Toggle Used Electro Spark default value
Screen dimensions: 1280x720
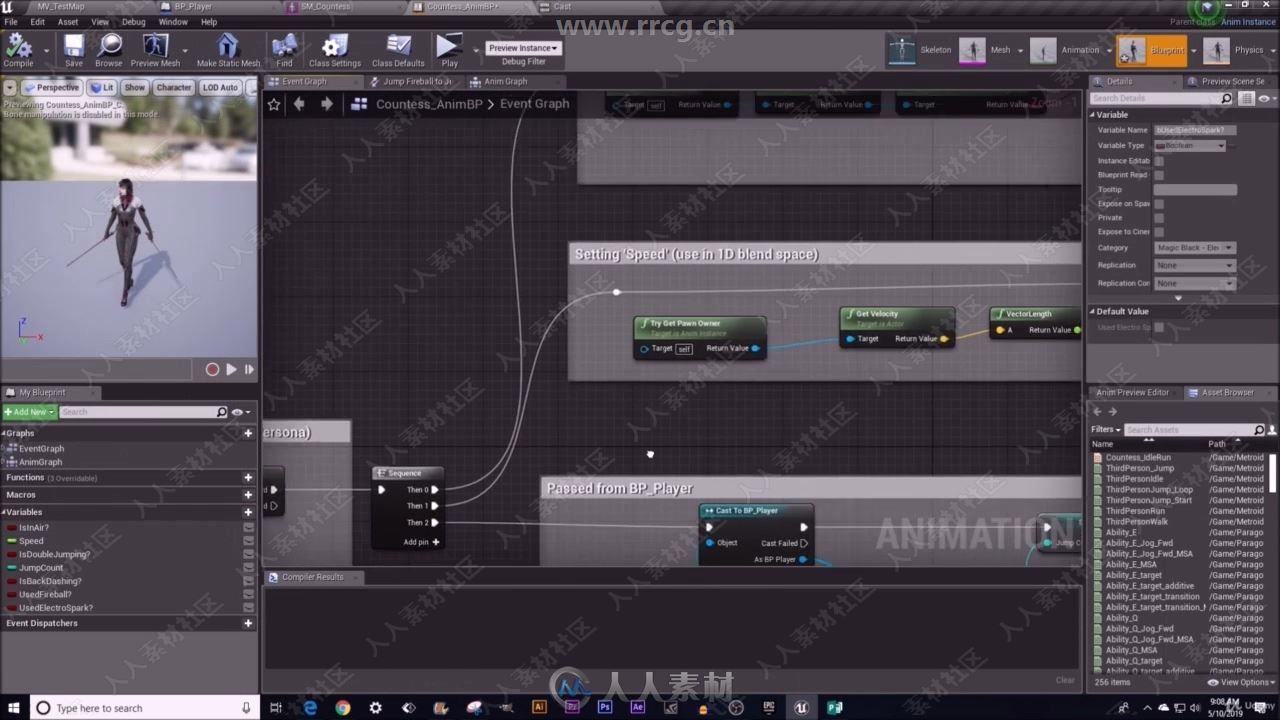pos(1159,327)
